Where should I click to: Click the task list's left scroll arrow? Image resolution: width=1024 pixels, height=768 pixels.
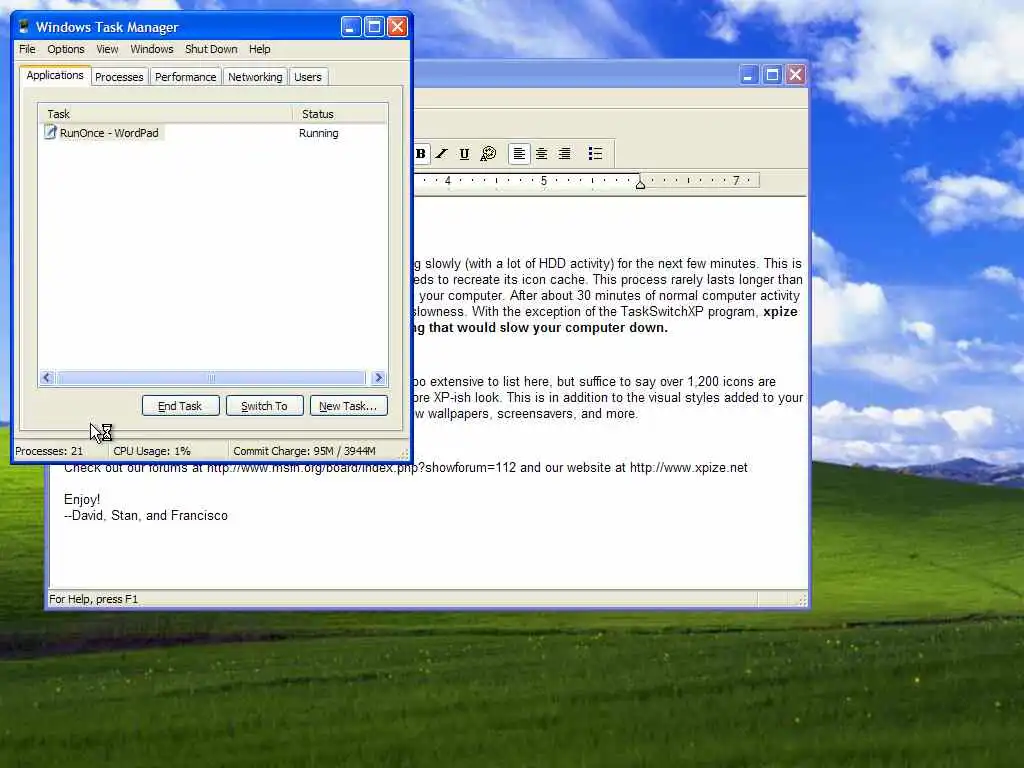click(x=46, y=378)
